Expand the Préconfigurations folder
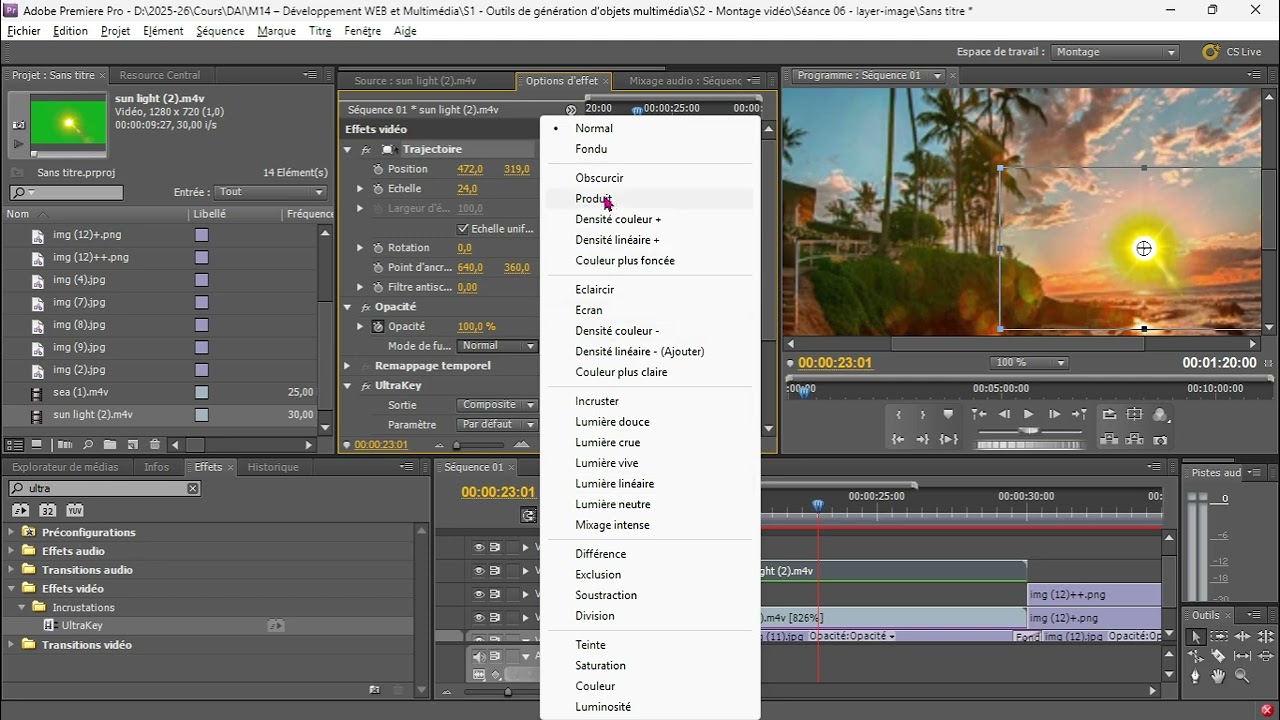Screen dimensions: 1280x720 coord(12,532)
